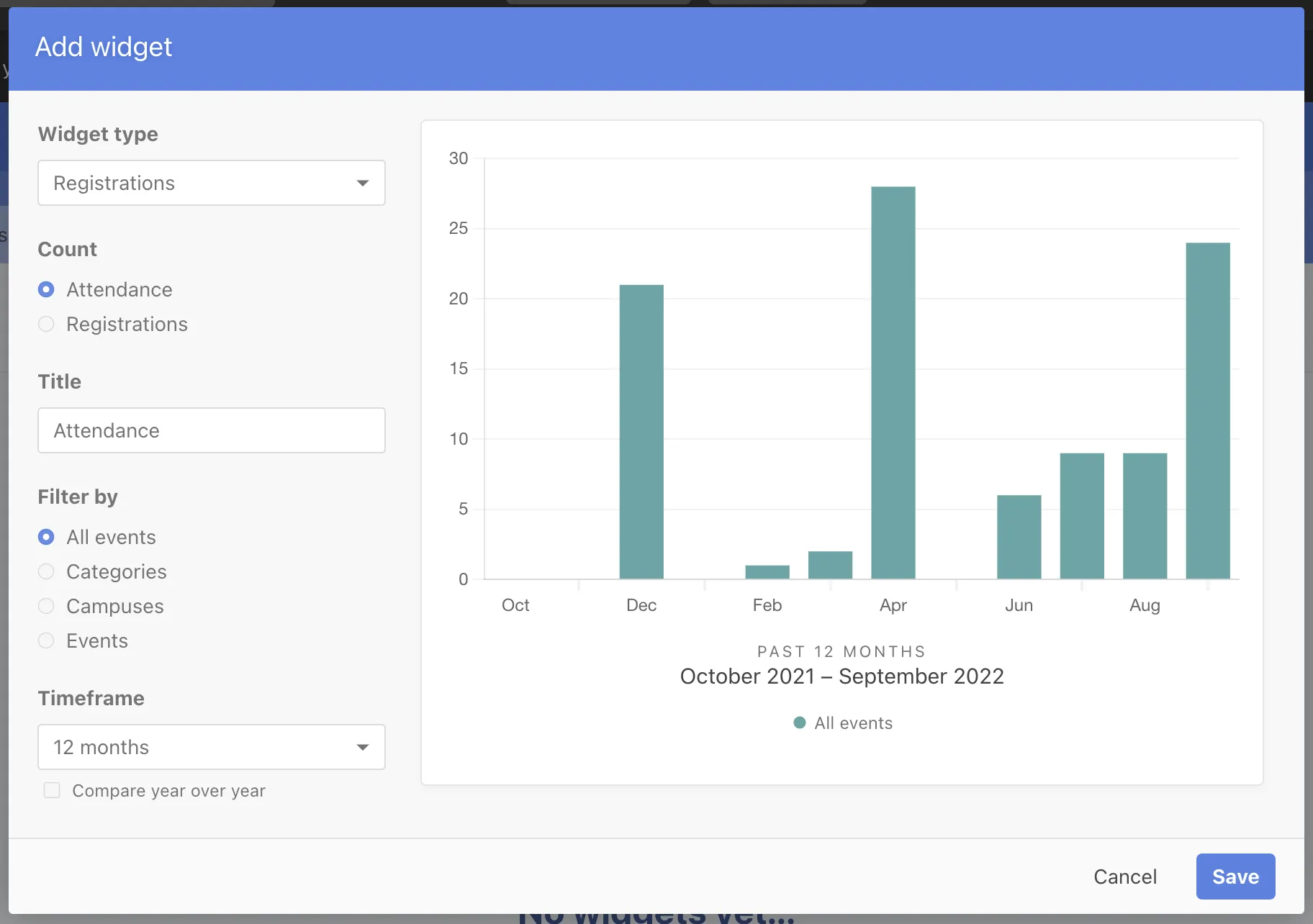Choose the All events filter option
The width and height of the screenshot is (1313, 924).
[46, 537]
